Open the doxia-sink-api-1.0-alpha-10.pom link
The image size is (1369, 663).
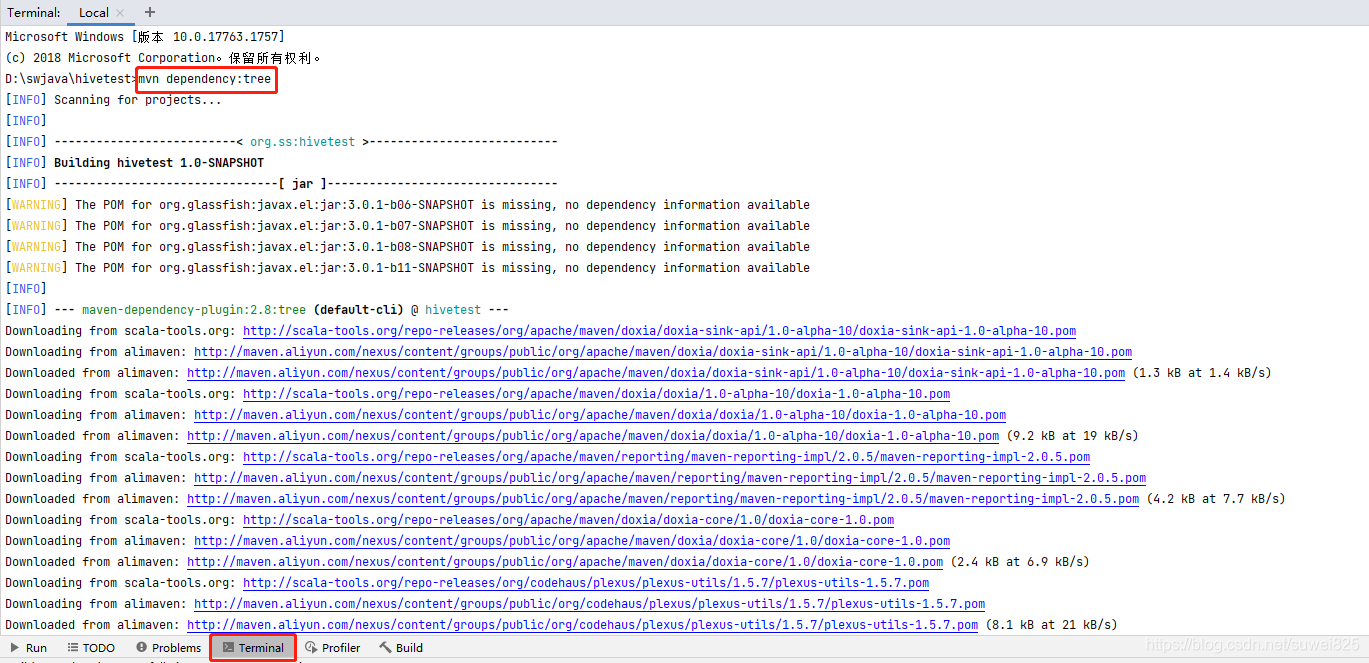click(658, 330)
